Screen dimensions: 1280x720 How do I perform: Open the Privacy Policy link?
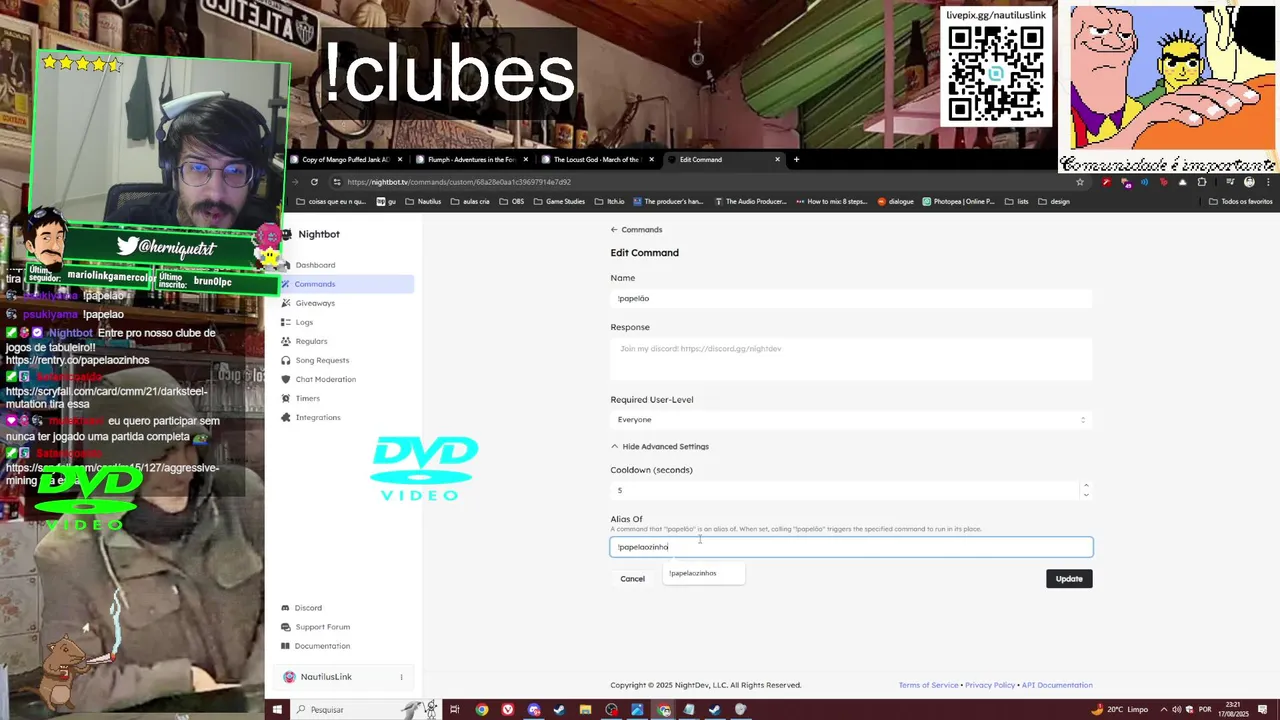(x=990, y=685)
